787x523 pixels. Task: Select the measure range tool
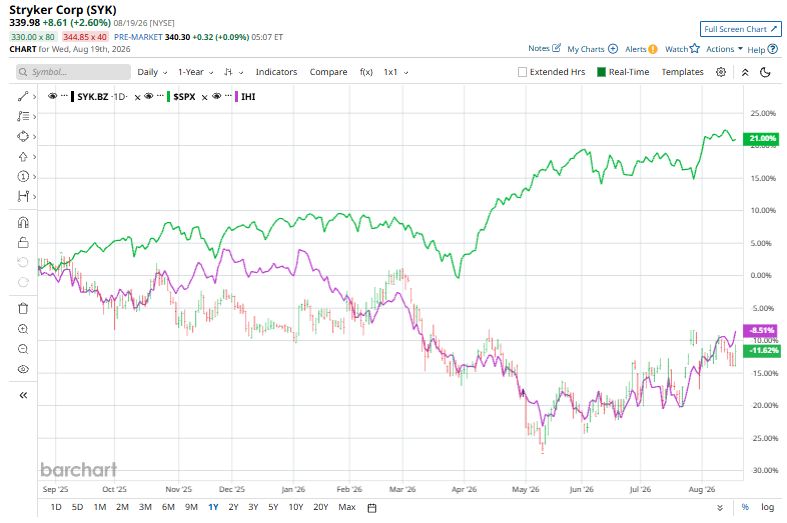point(23,196)
